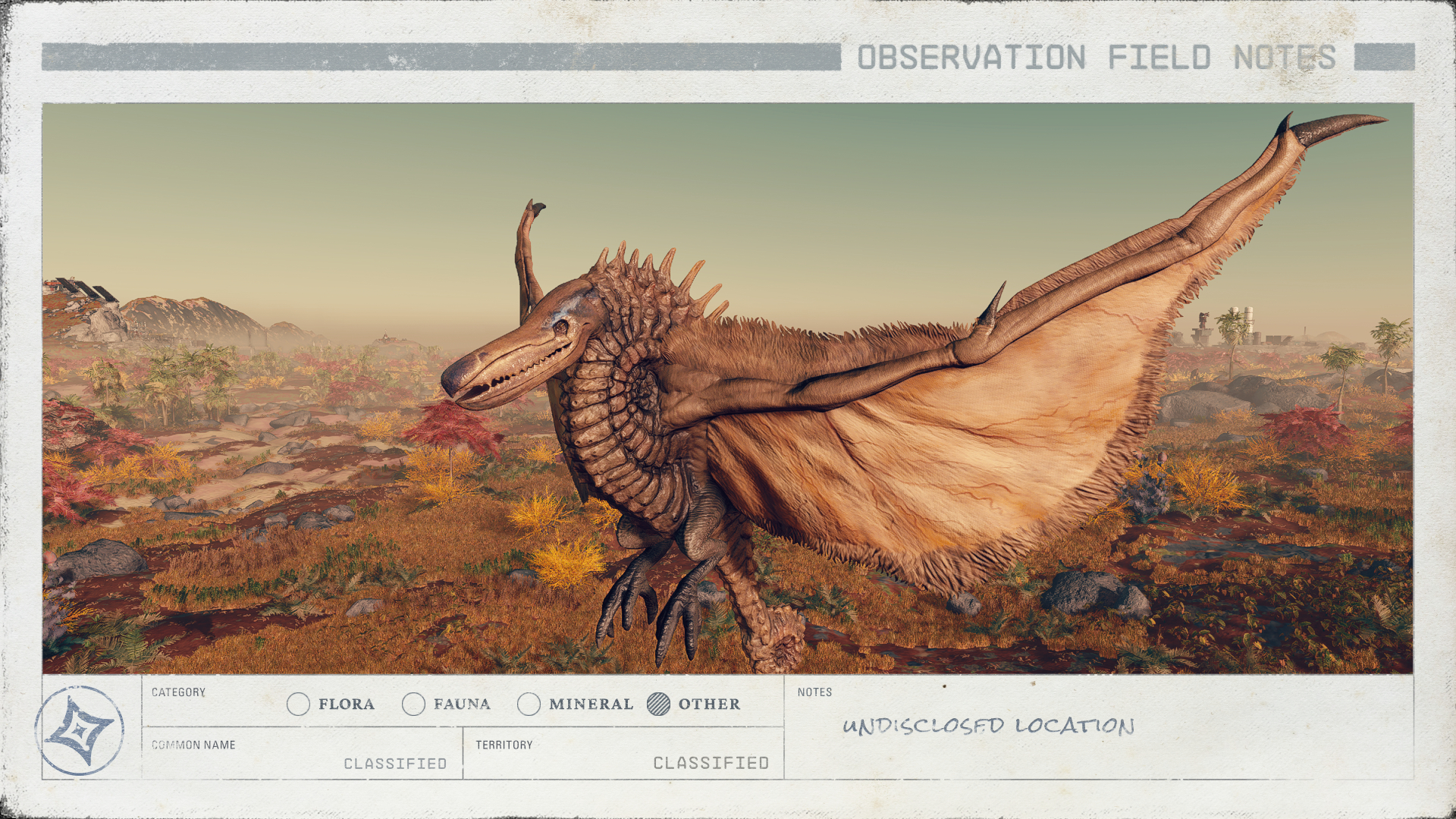Click the Common Name field showing CLASSIFIED
The image size is (1456, 819).
[x=302, y=753]
